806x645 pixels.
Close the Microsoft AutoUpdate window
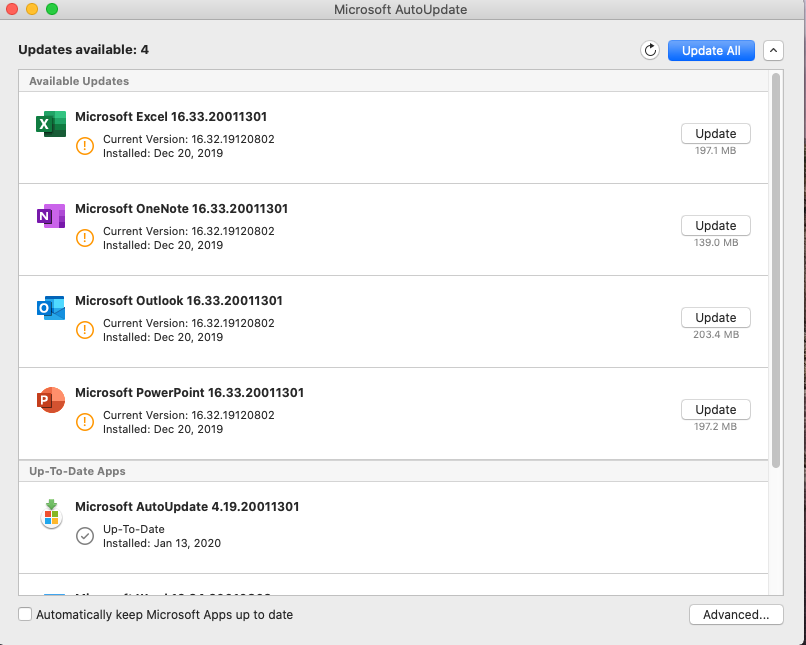click(12, 9)
